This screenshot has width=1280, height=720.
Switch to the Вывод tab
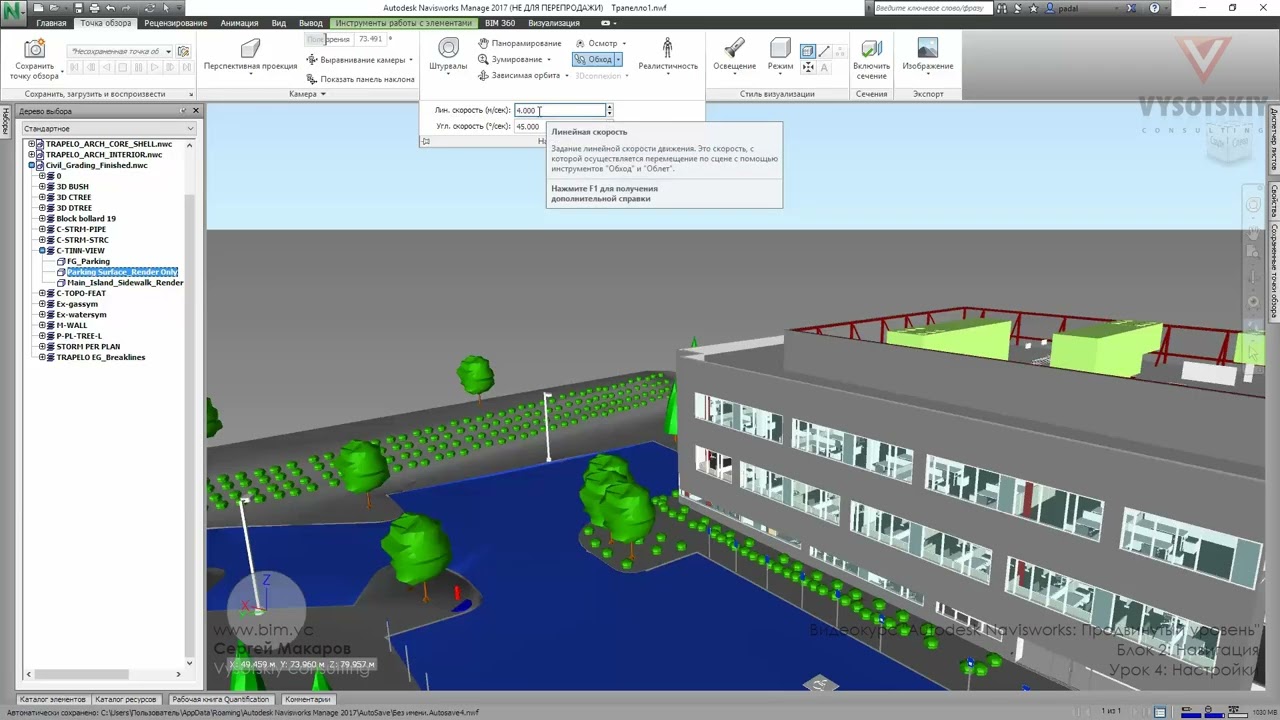311,23
